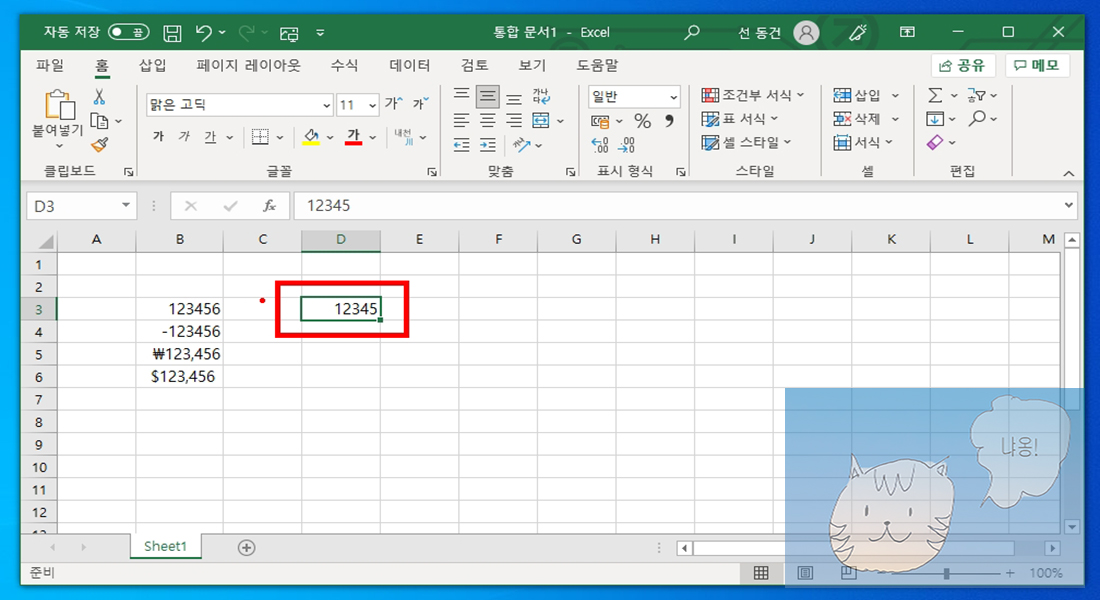Decrease font size with smaller 가 icon
The image size is (1100, 600).
coord(420,104)
